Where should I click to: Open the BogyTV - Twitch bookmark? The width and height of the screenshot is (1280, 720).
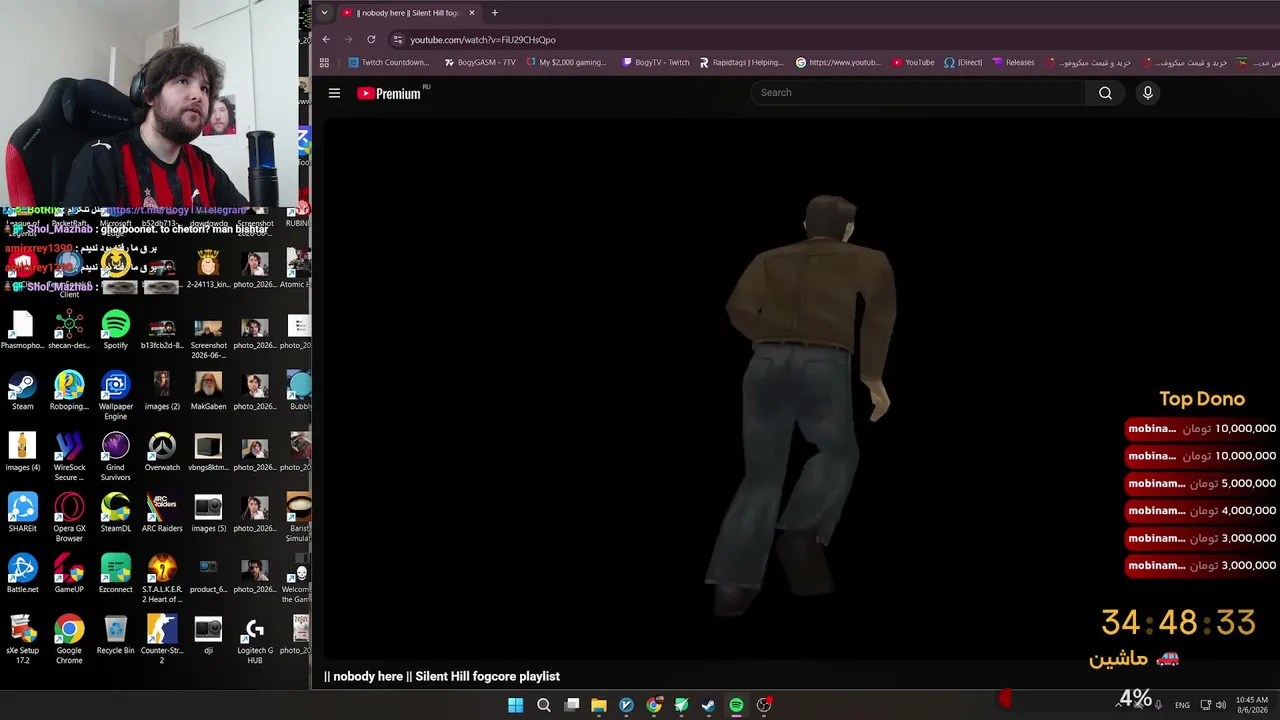[656, 62]
